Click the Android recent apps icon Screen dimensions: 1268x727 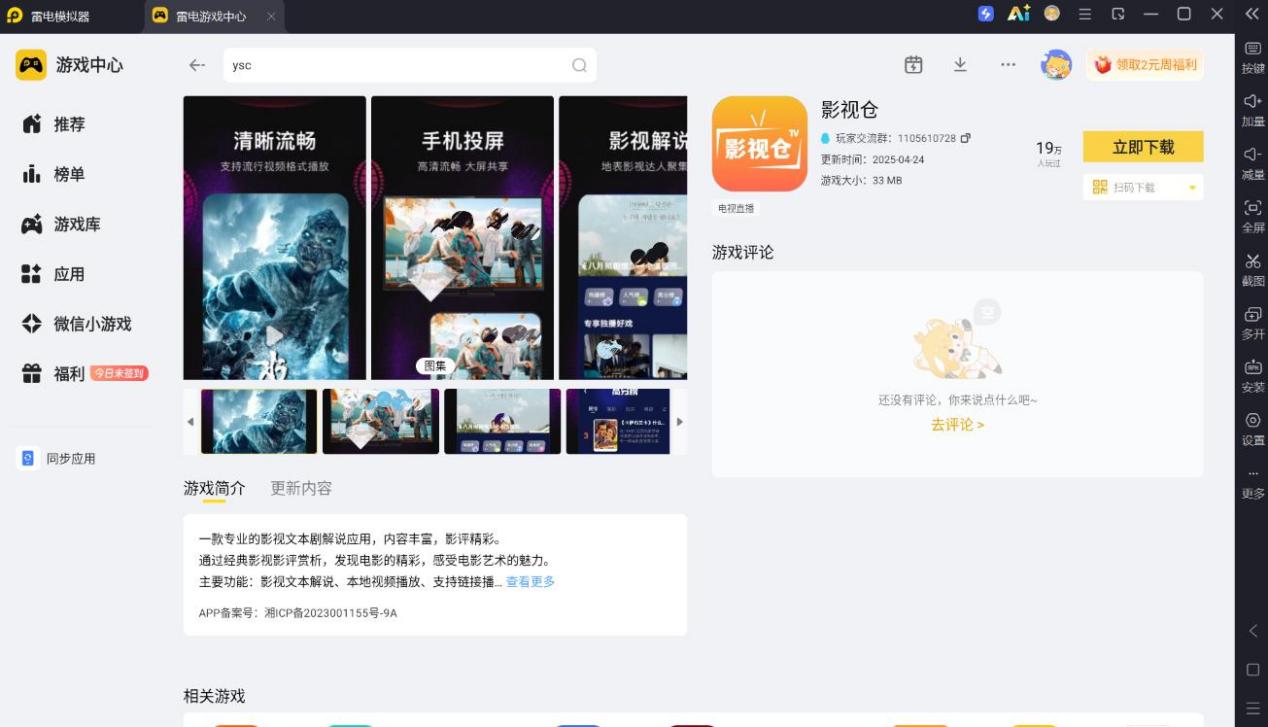(x=1253, y=707)
